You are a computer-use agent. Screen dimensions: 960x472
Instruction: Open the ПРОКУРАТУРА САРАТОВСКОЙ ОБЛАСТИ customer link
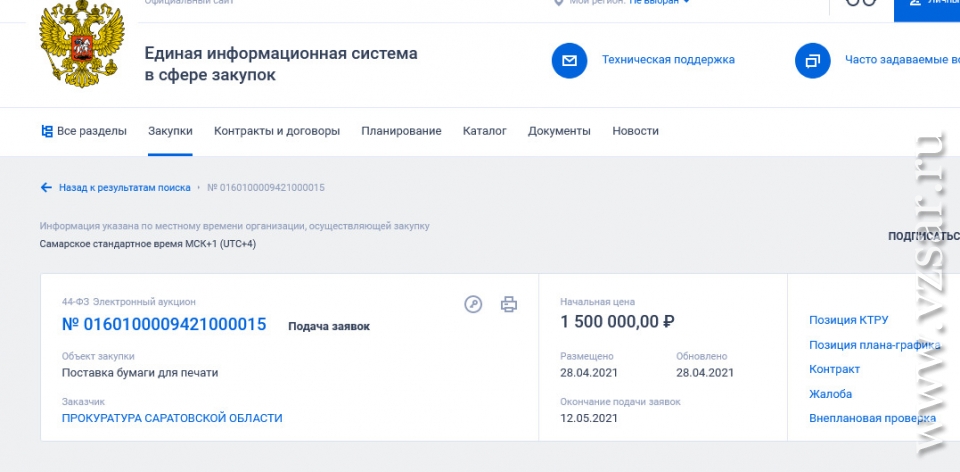pyautogui.click(x=172, y=418)
